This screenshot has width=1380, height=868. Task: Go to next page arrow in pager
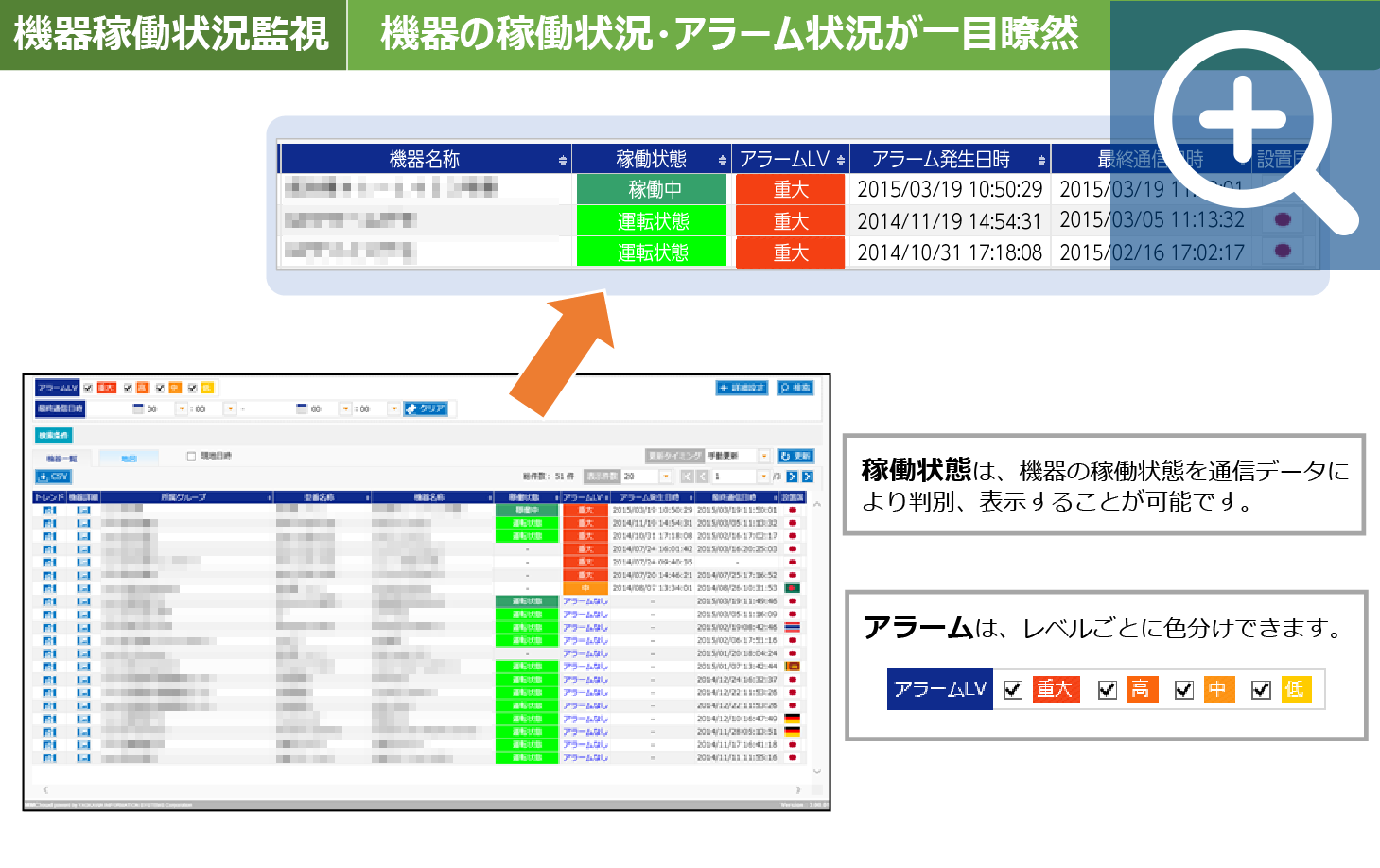pyautogui.click(x=793, y=477)
